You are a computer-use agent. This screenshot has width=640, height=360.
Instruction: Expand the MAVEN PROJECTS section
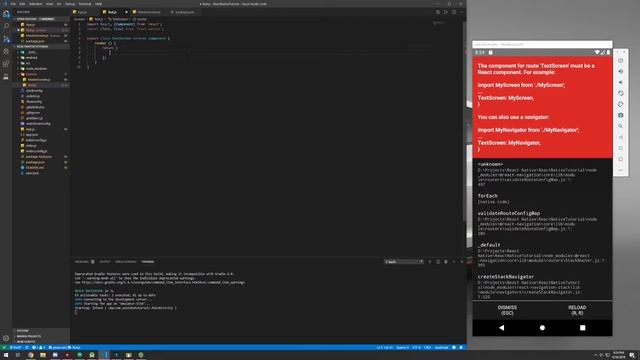[x=41, y=336]
